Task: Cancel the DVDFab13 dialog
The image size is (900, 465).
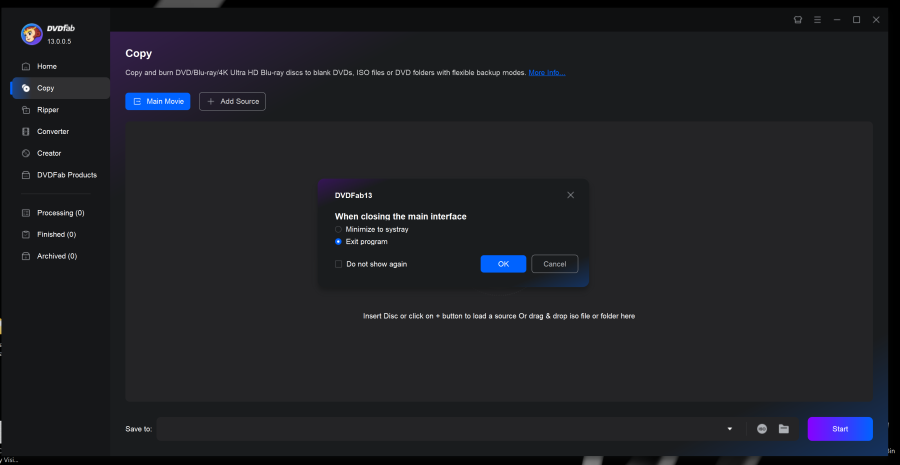Action: (554, 264)
